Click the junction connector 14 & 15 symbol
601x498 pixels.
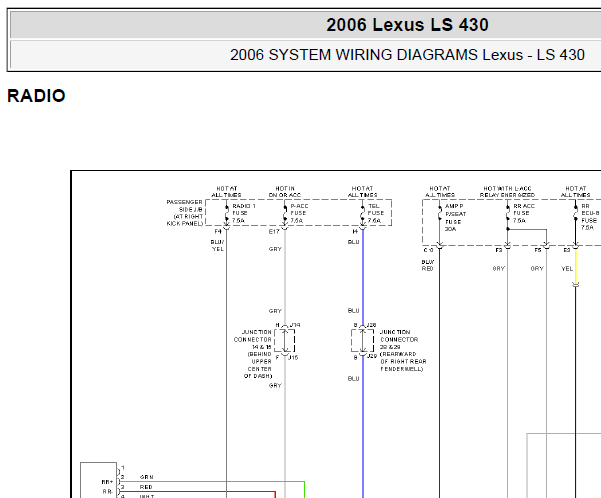285,341
